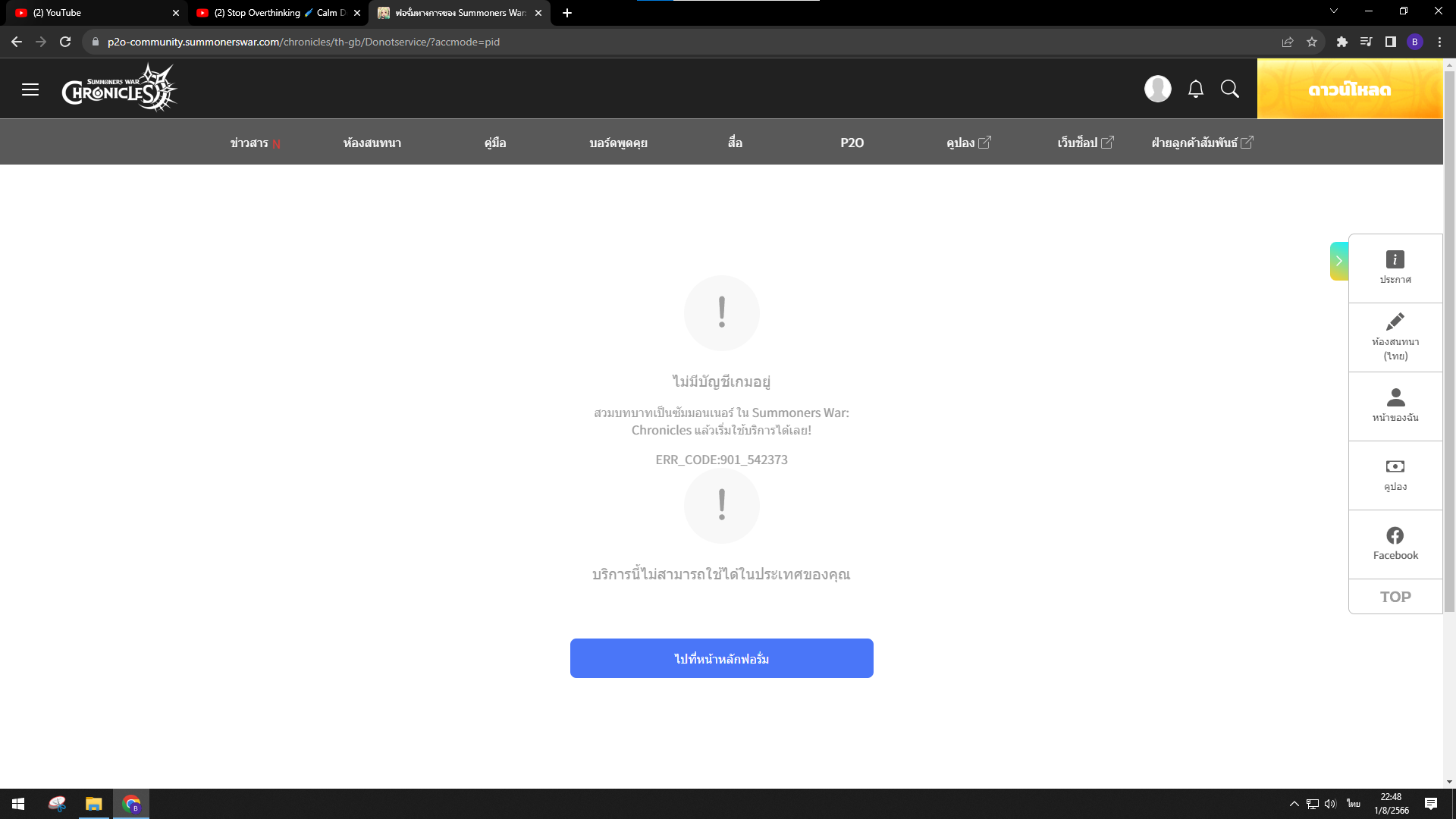
Task: Open tab search dropdown arrow
Action: point(1334,11)
